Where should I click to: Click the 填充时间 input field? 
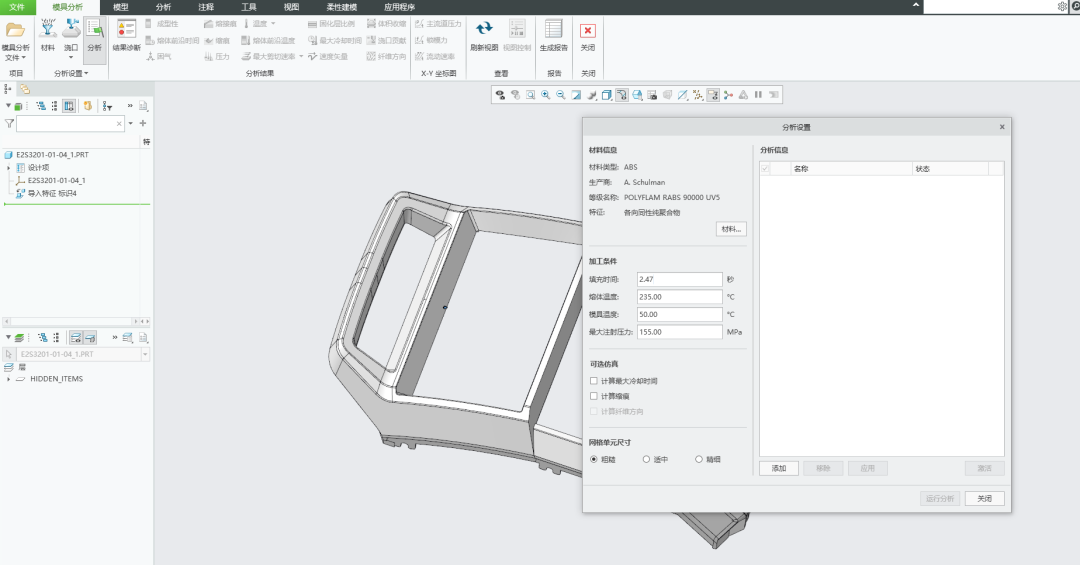click(680, 279)
